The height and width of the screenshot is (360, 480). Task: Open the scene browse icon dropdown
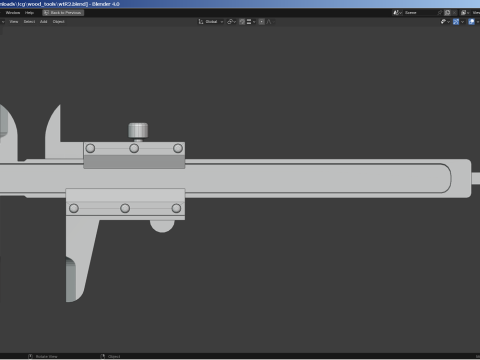(x=397, y=13)
